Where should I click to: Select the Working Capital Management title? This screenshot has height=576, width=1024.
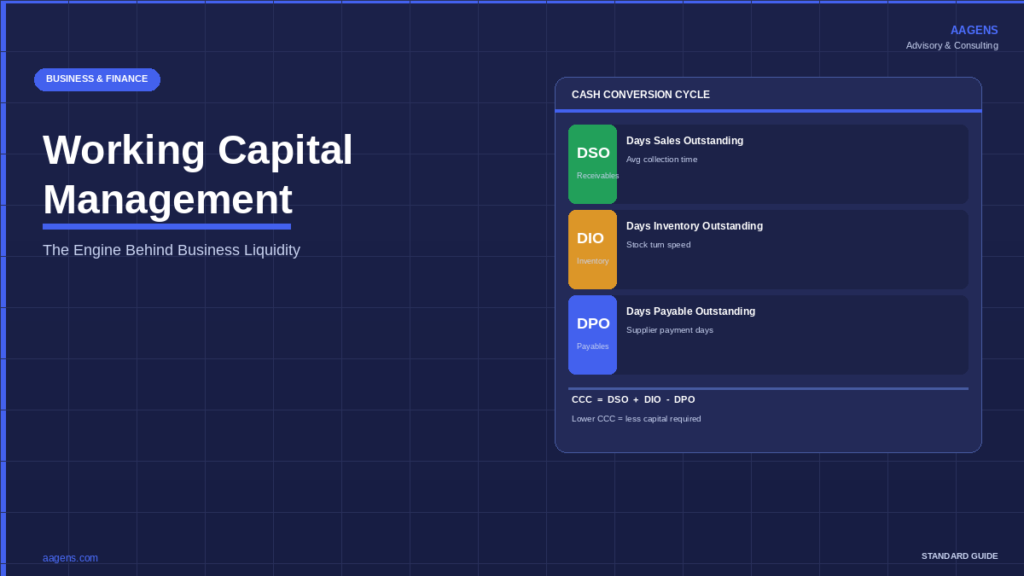(197, 174)
